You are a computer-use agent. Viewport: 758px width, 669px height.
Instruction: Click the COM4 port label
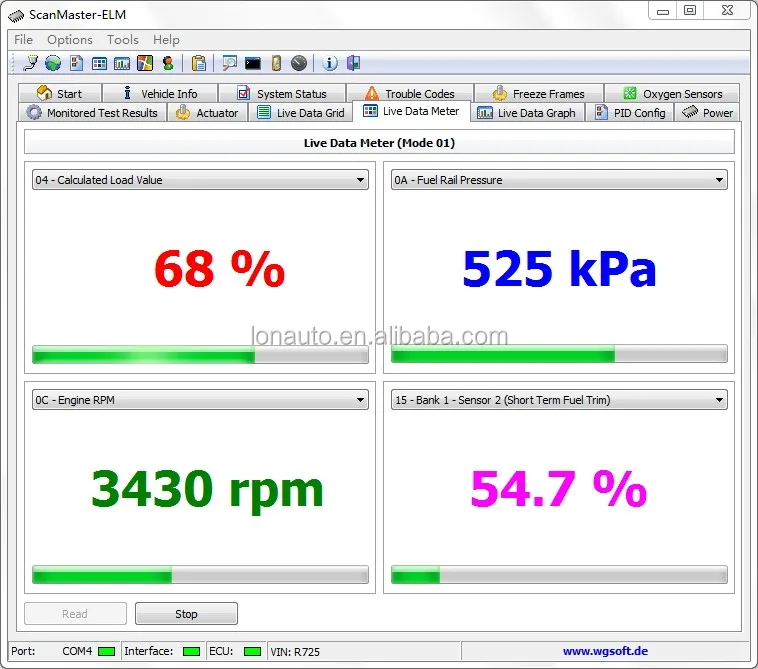point(77,651)
